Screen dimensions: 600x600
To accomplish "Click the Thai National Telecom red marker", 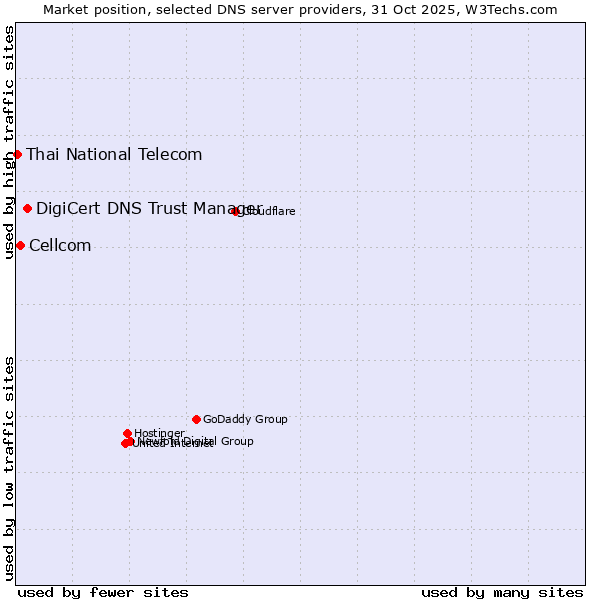I will tap(17, 154).
